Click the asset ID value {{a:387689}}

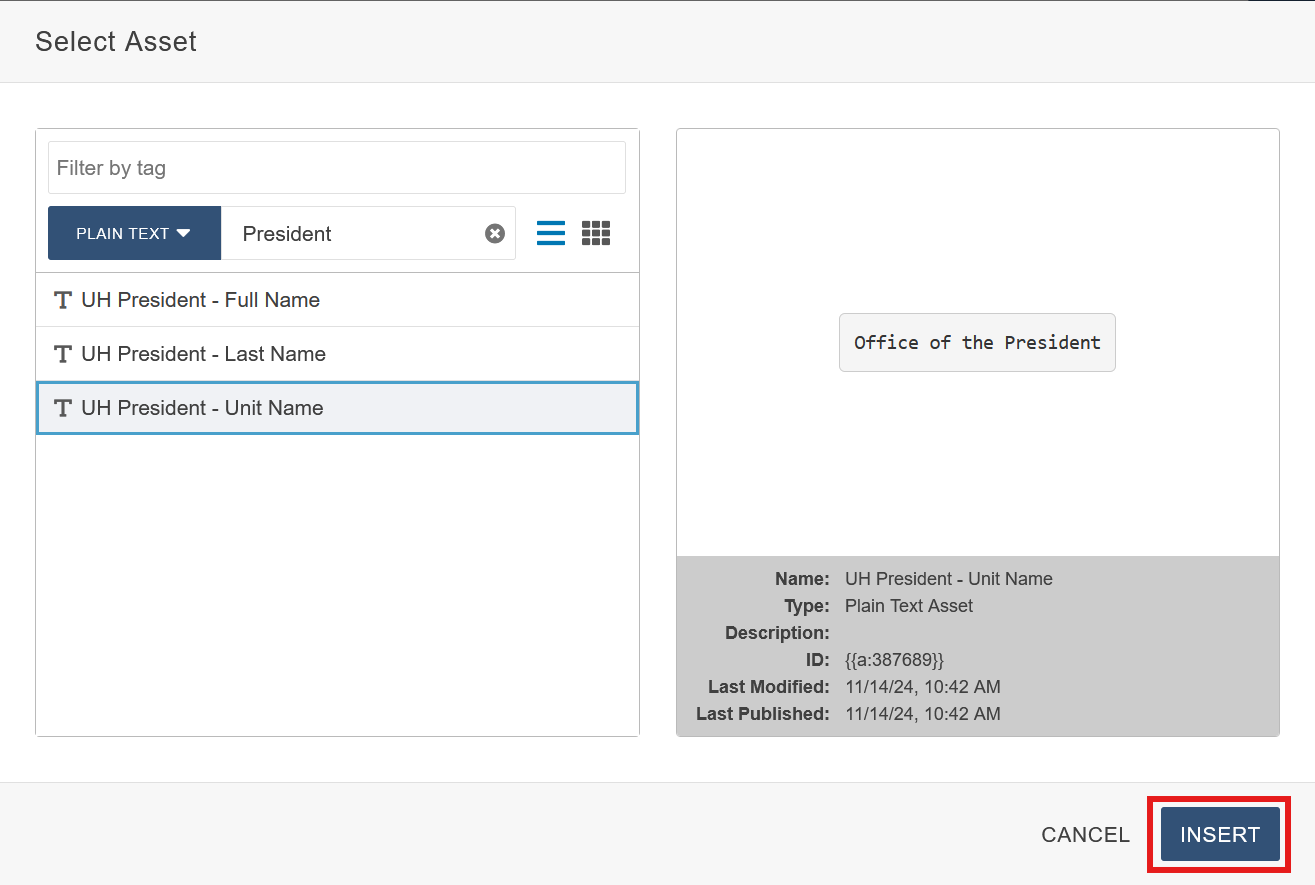click(x=894, y=660)
